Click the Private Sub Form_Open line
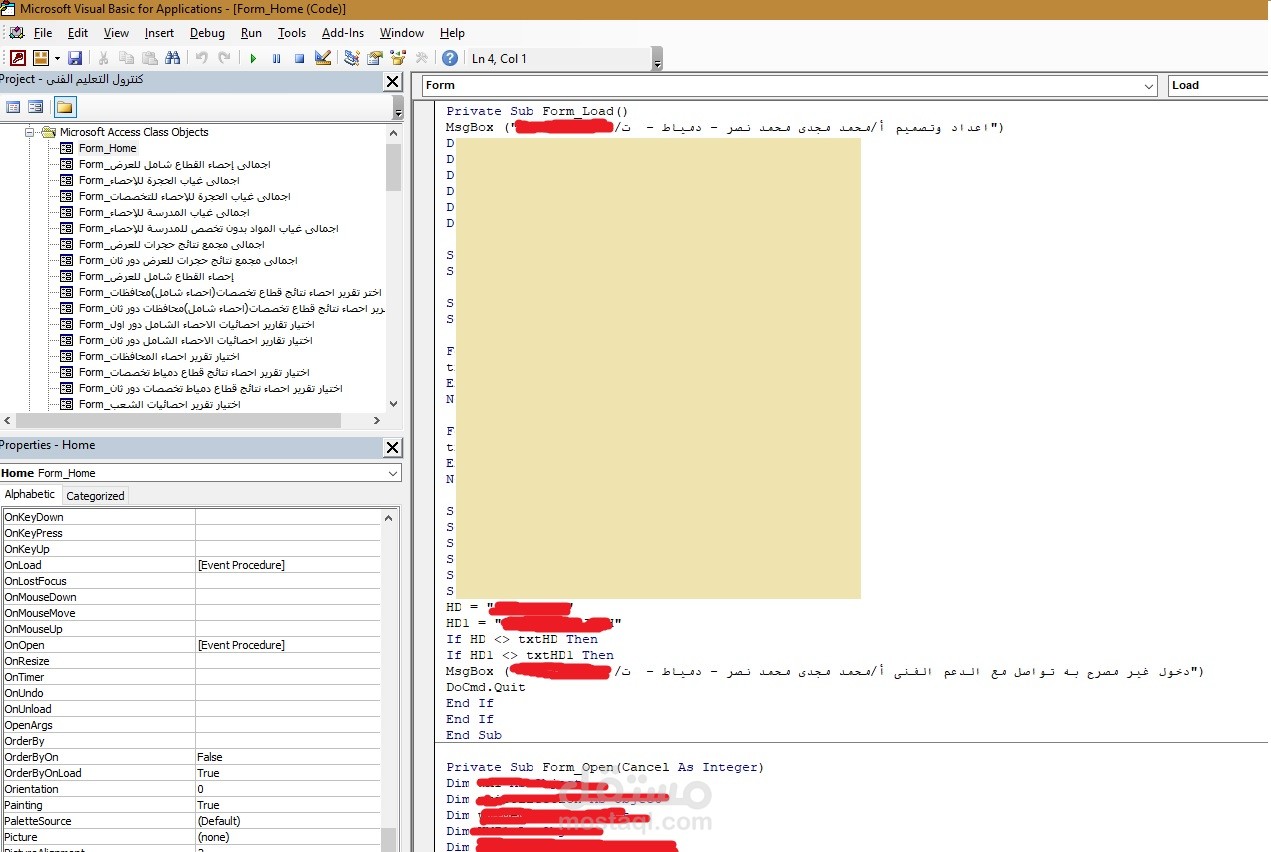The image size is (1271, 852). pyautogui.click(x=605, y=767)
